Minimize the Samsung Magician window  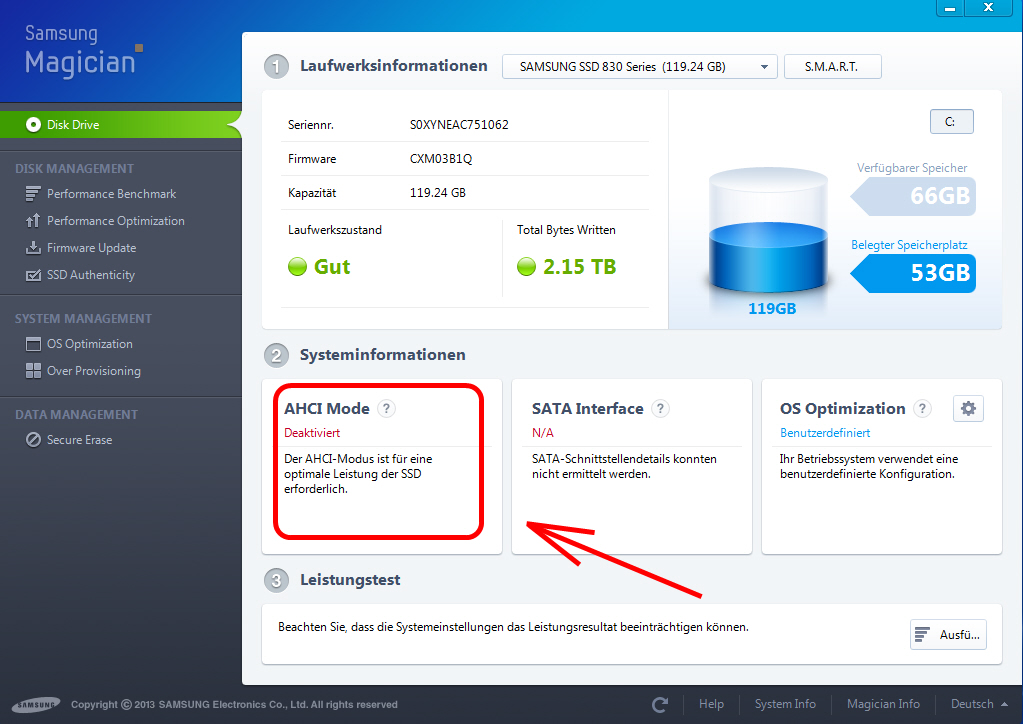click(x=950, y=8)
